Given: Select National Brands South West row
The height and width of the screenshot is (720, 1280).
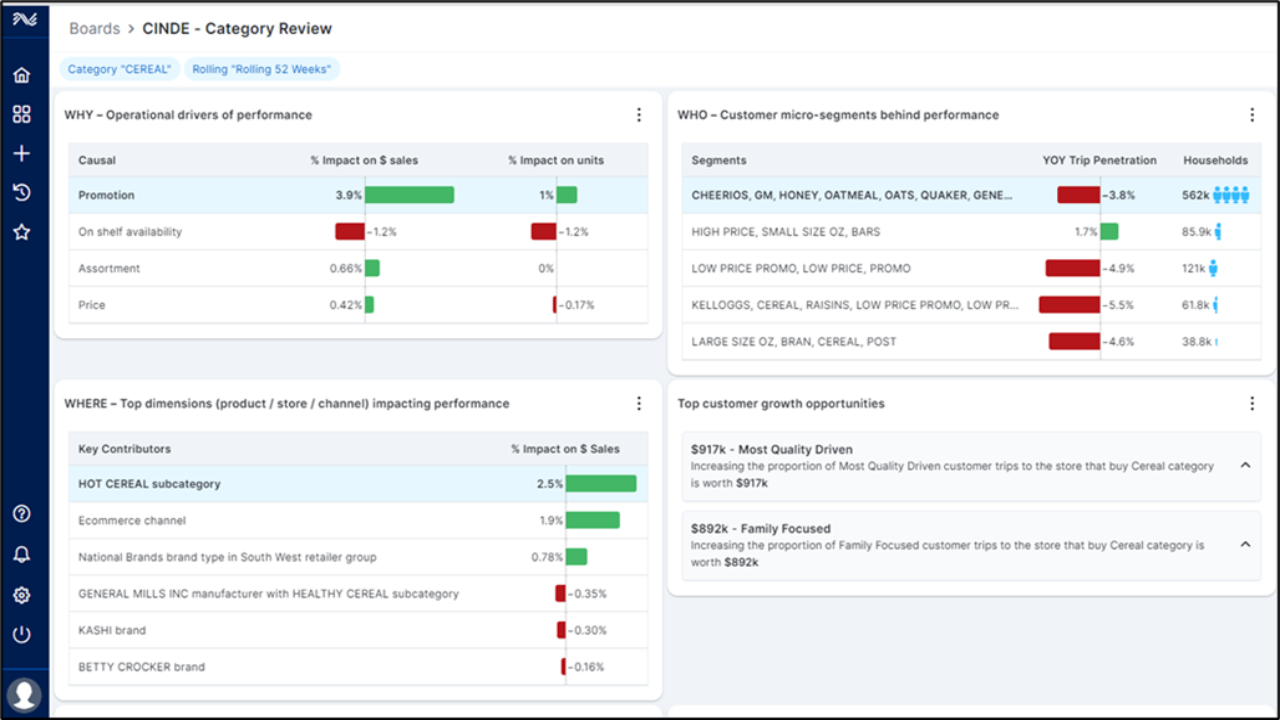Looking at the screenshot, I should [358, 557].
